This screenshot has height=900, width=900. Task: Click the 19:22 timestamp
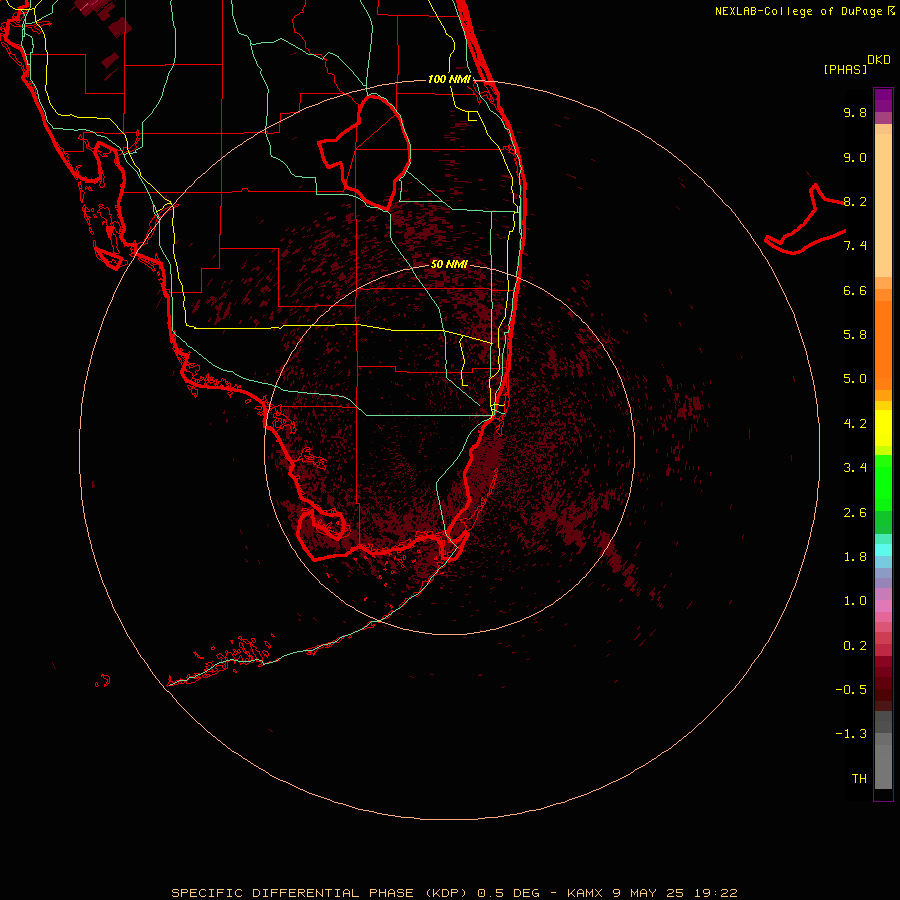tap(715, 893)
